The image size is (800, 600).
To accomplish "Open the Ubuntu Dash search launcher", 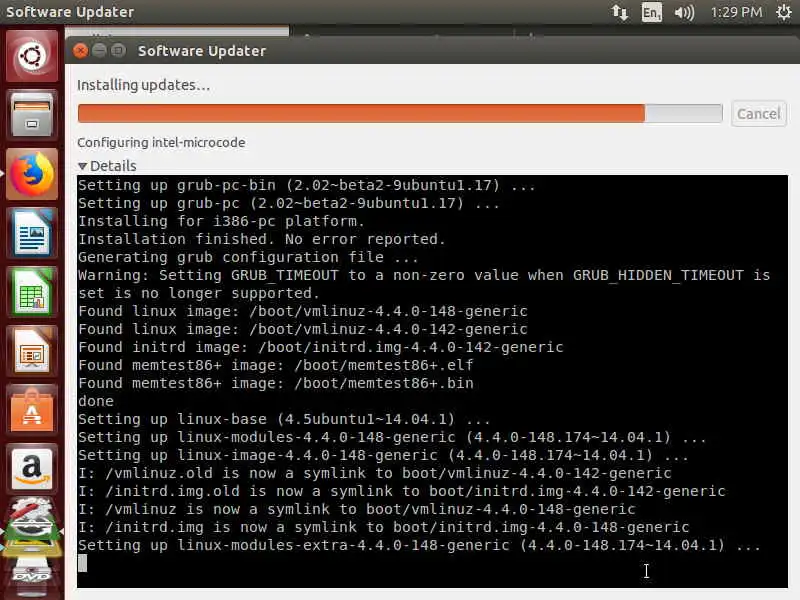I will [x=32, y=56].
